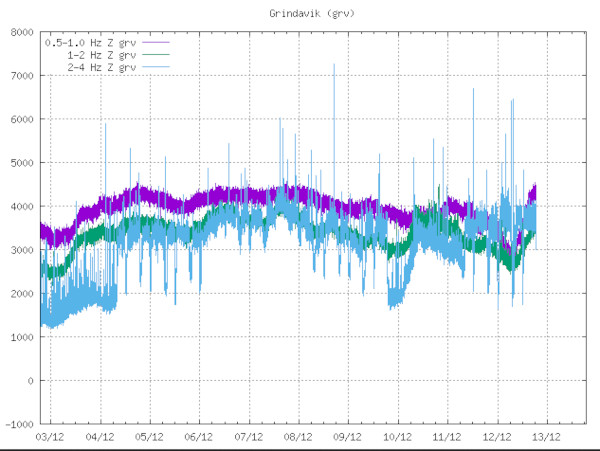
Task: Select the 2-4 Hz Z grv legend label
Action: click(101, 66)
